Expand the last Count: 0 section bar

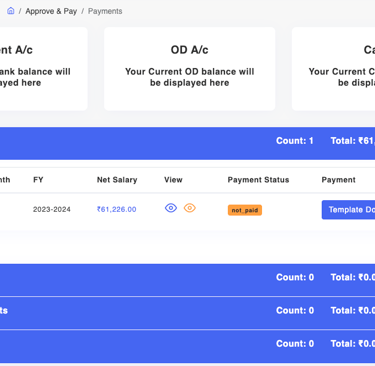(187, 346)
